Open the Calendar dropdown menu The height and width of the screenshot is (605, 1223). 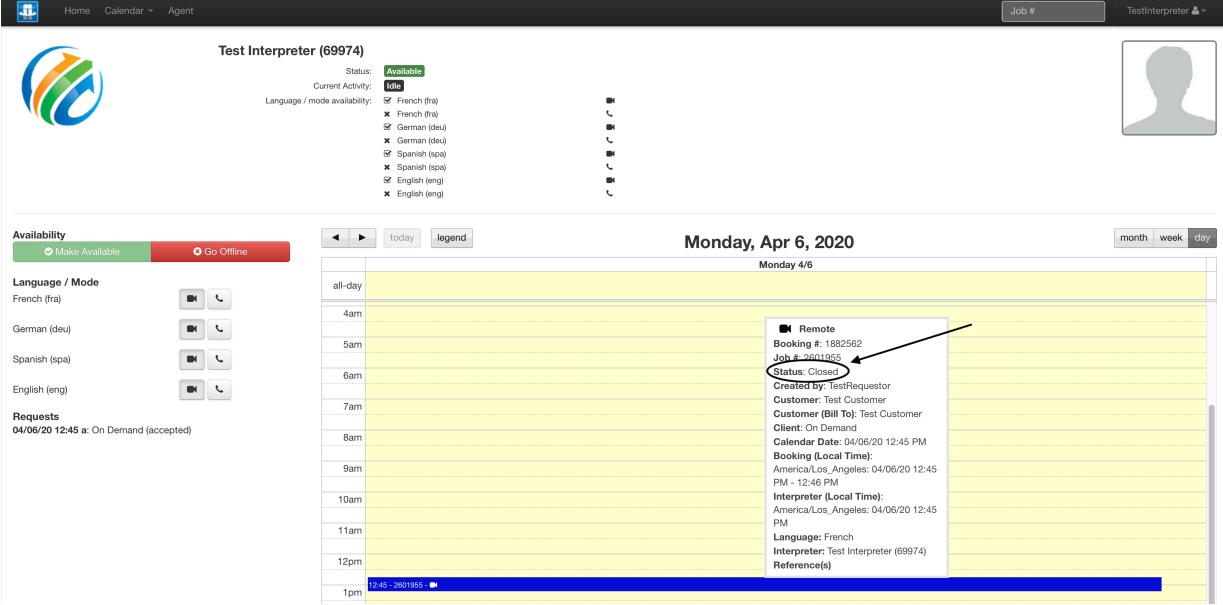(x=128, y=11)
